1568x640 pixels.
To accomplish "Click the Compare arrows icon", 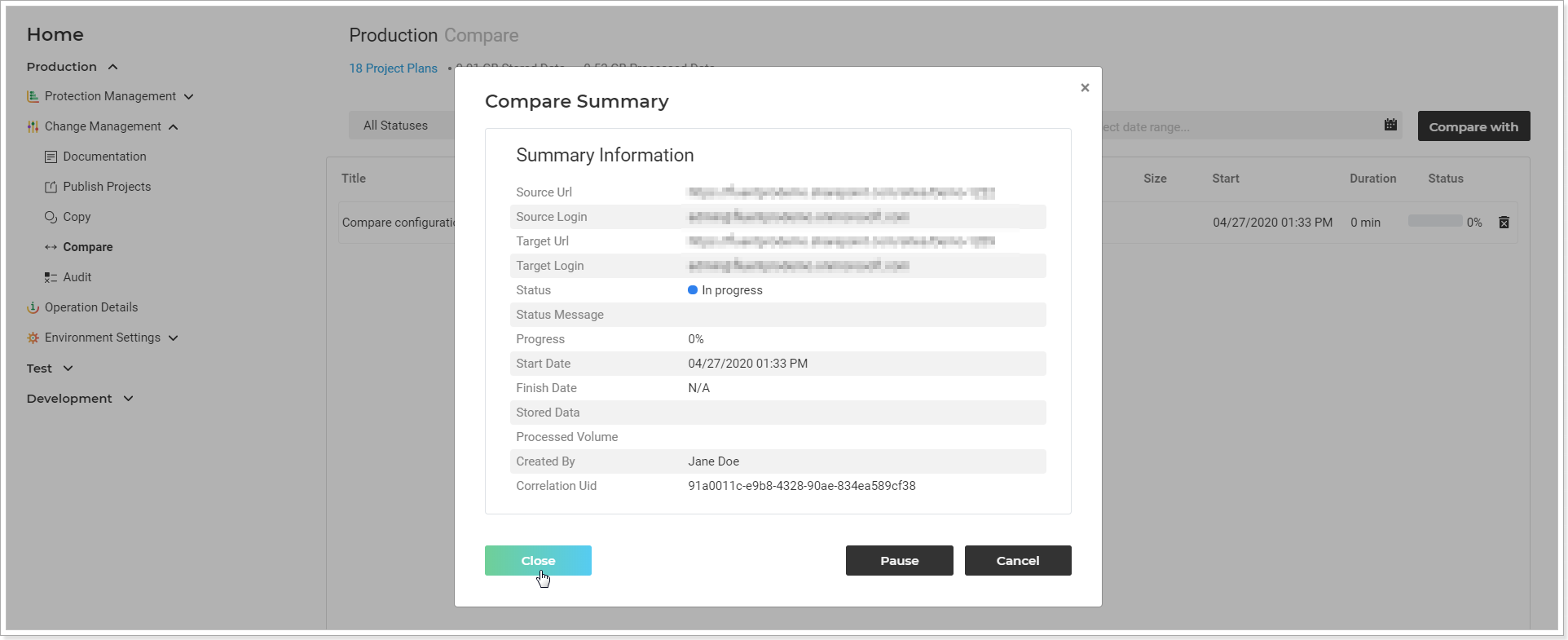I will [51, 247].
